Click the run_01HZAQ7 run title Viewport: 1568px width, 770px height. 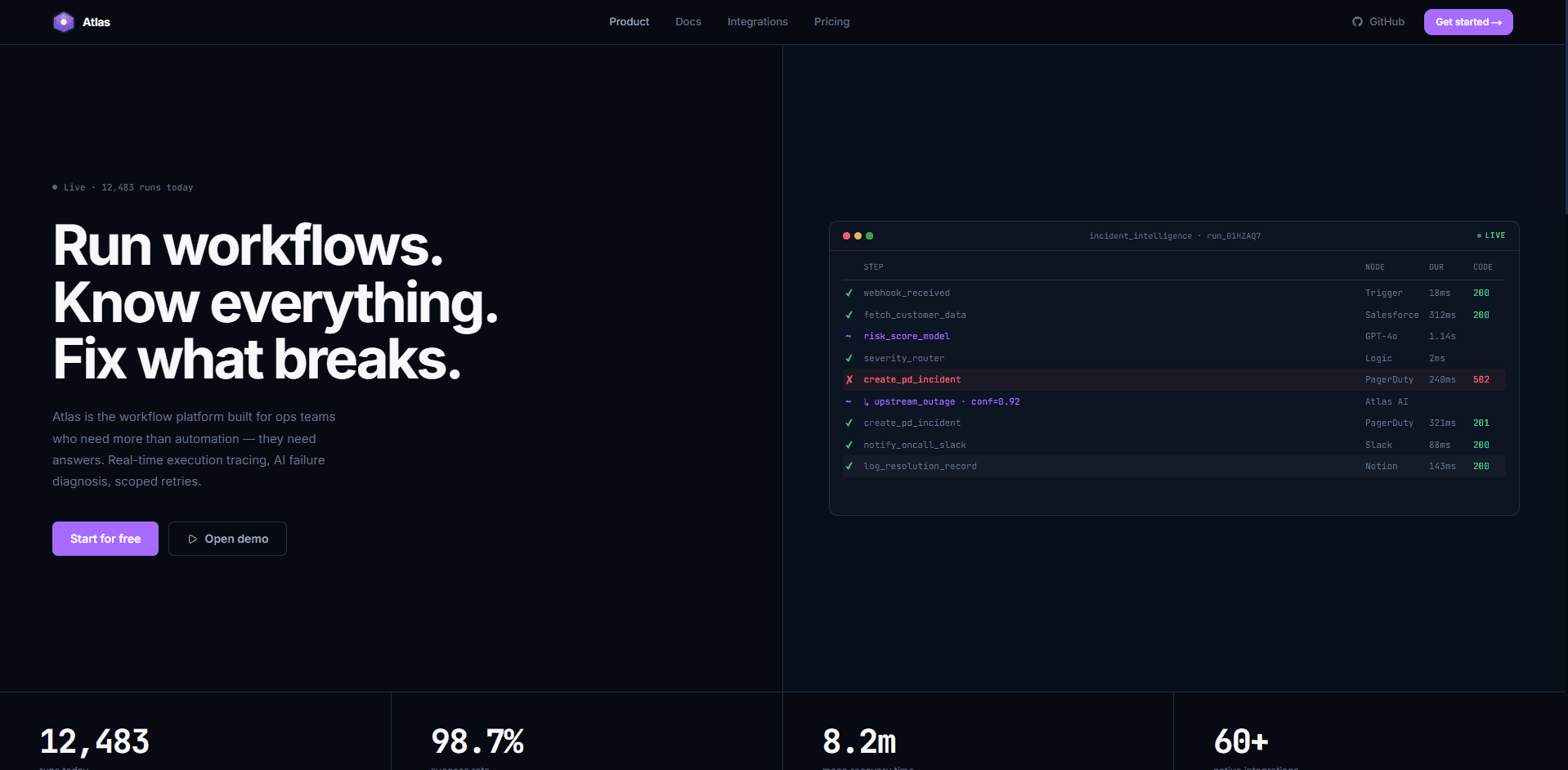click(x=1234, y=236)
